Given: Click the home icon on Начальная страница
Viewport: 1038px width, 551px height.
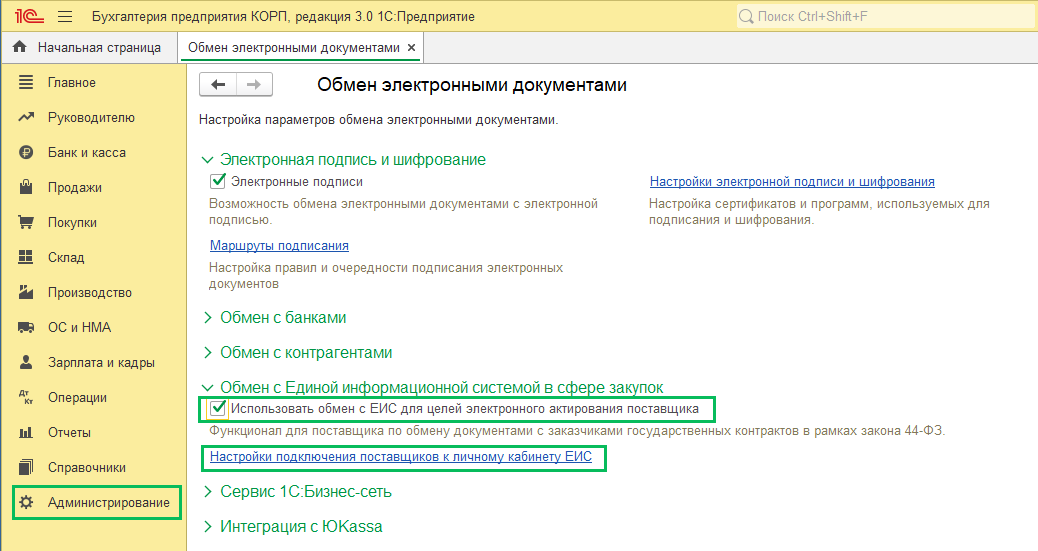Looking at the screenshot, I should point(20,47).
